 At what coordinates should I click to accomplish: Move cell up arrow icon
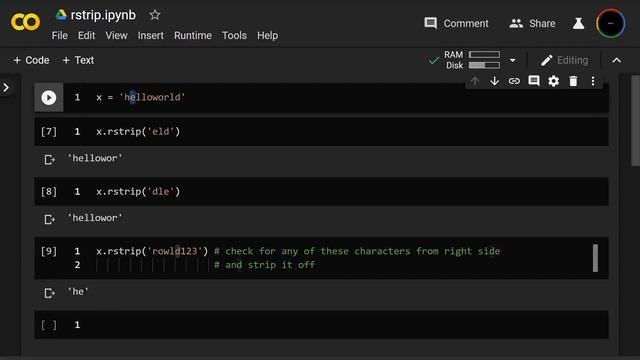tap(475, 81)
